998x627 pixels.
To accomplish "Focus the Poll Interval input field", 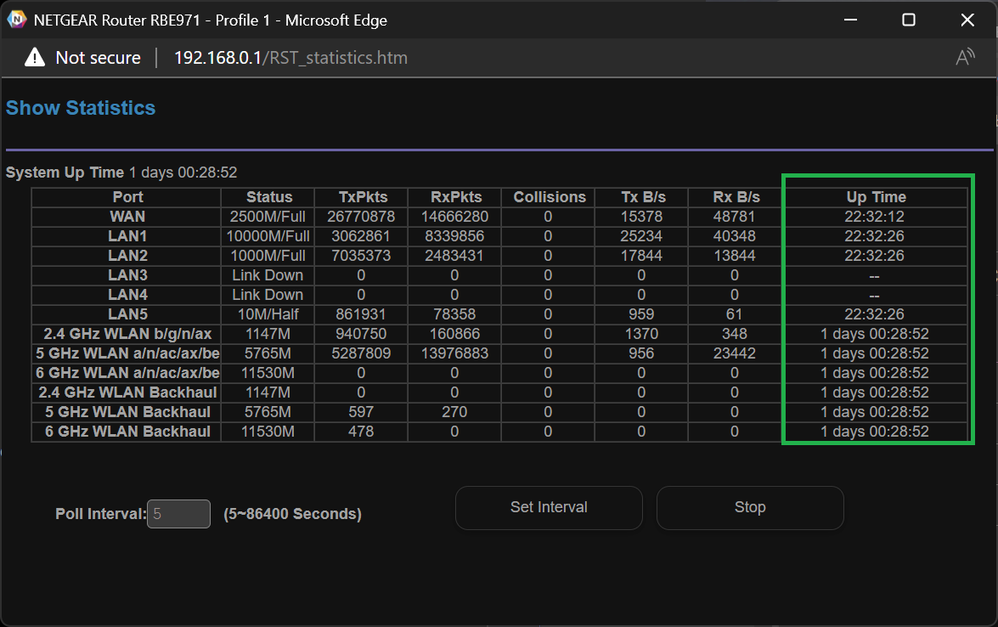I will point(179,514).
